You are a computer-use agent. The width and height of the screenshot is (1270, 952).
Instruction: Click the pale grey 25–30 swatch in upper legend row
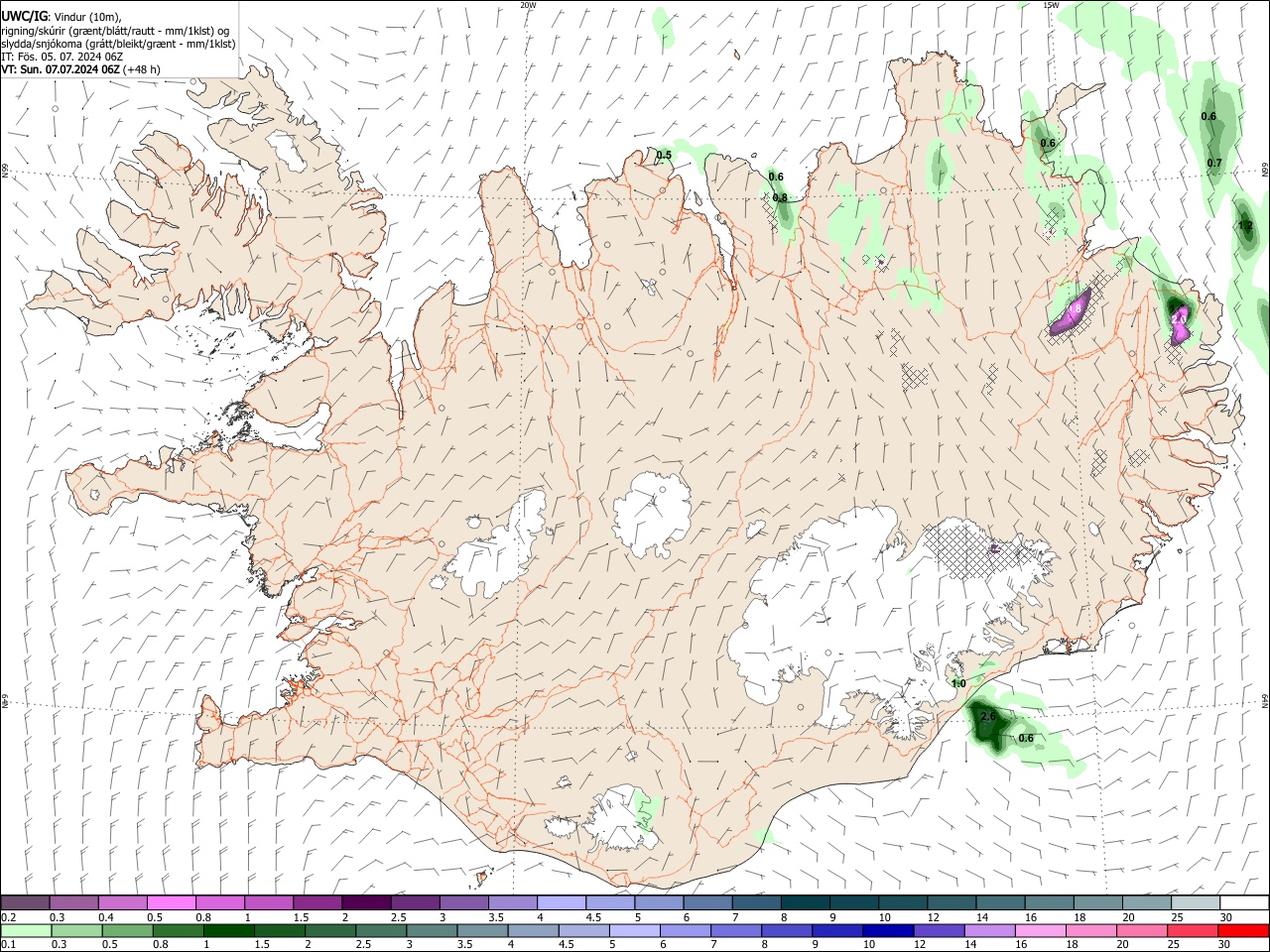pyautogui.click(x=1196, y=902)
